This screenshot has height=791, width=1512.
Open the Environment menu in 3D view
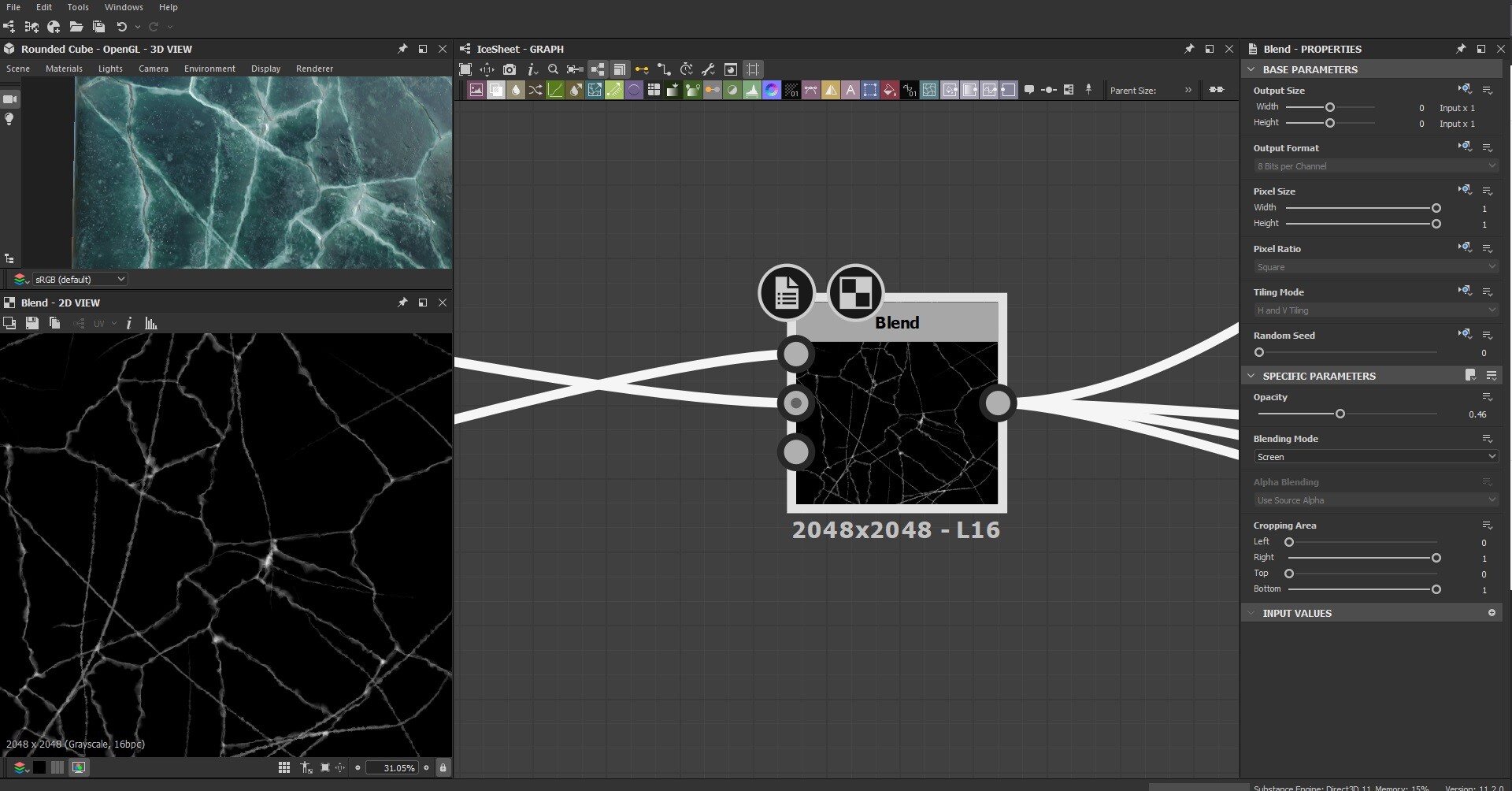click(x=209, y=69)
